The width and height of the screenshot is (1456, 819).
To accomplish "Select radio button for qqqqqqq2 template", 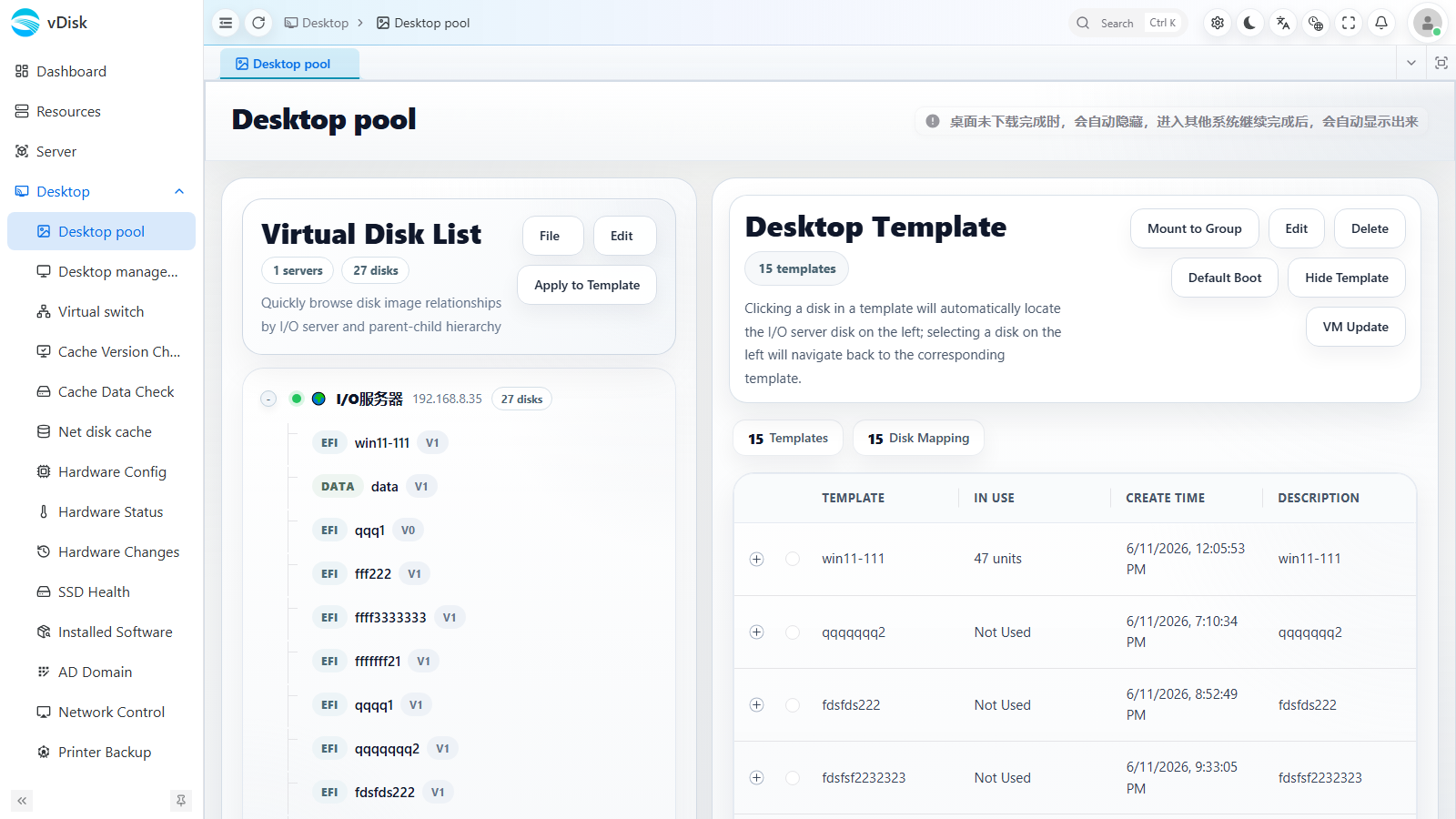I will [793, 632].
